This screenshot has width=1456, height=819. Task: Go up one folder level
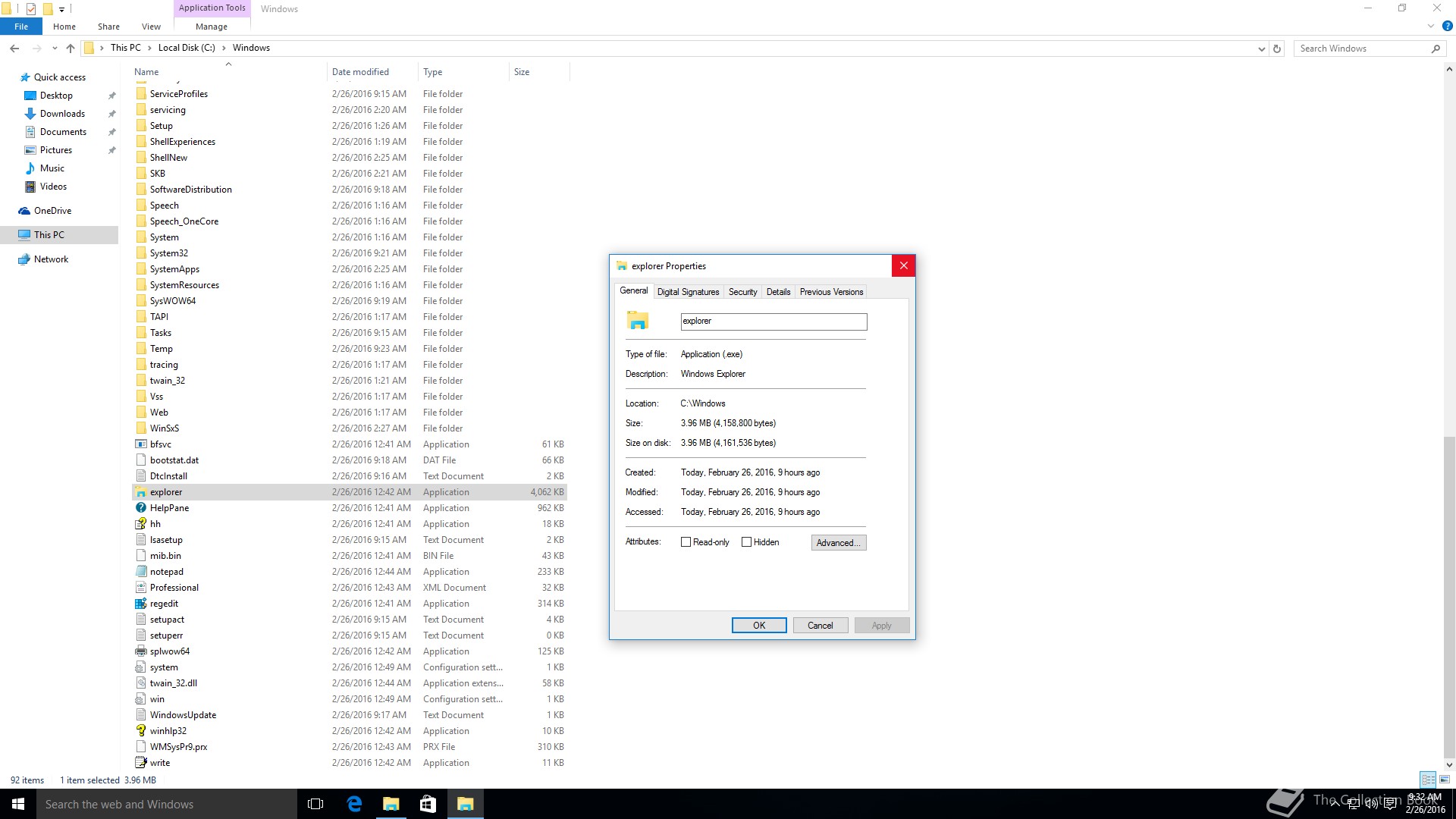coord(71,49)
